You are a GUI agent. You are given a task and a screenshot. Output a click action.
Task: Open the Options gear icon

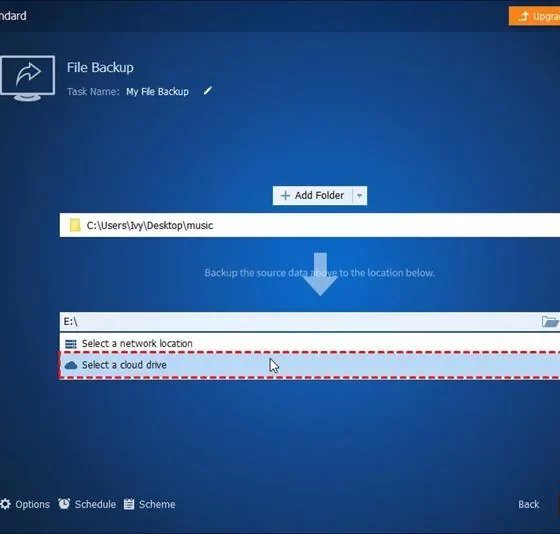5,504
